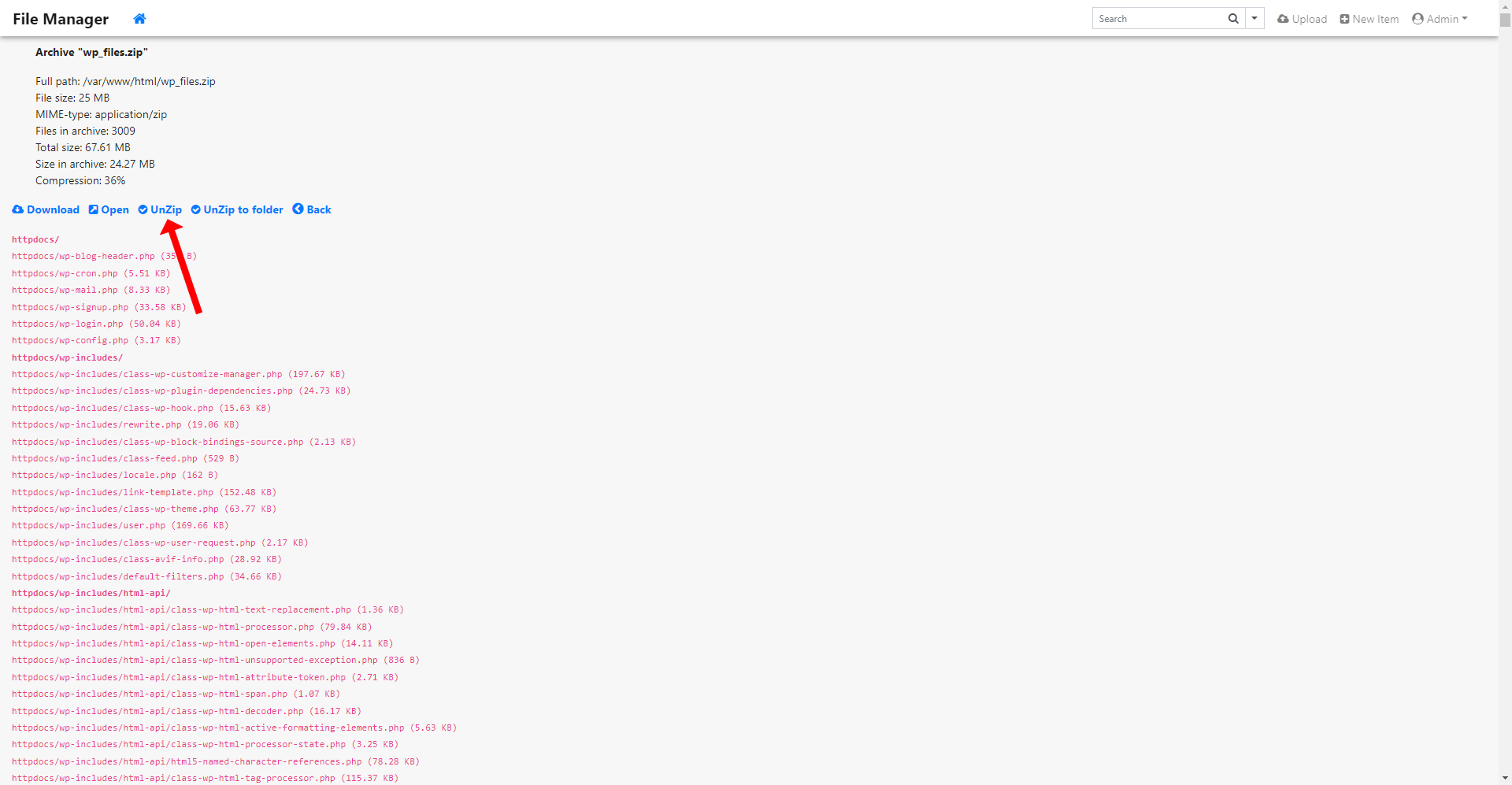
Task: Click the Upload cloud icon
Action: pyautogui.click(x=1283, y=19)
